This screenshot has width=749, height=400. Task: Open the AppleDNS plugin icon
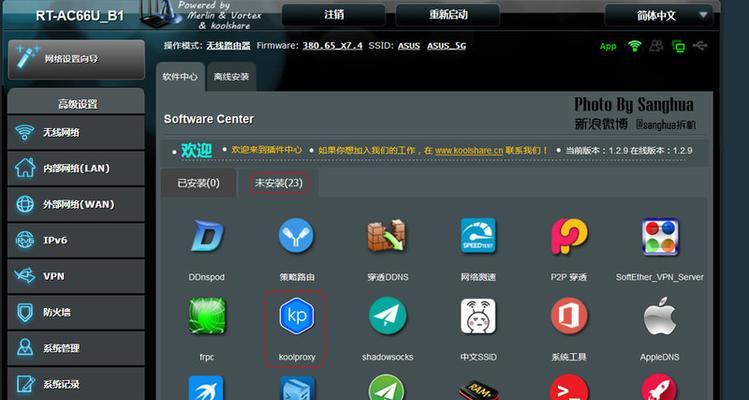coord(660,316)
